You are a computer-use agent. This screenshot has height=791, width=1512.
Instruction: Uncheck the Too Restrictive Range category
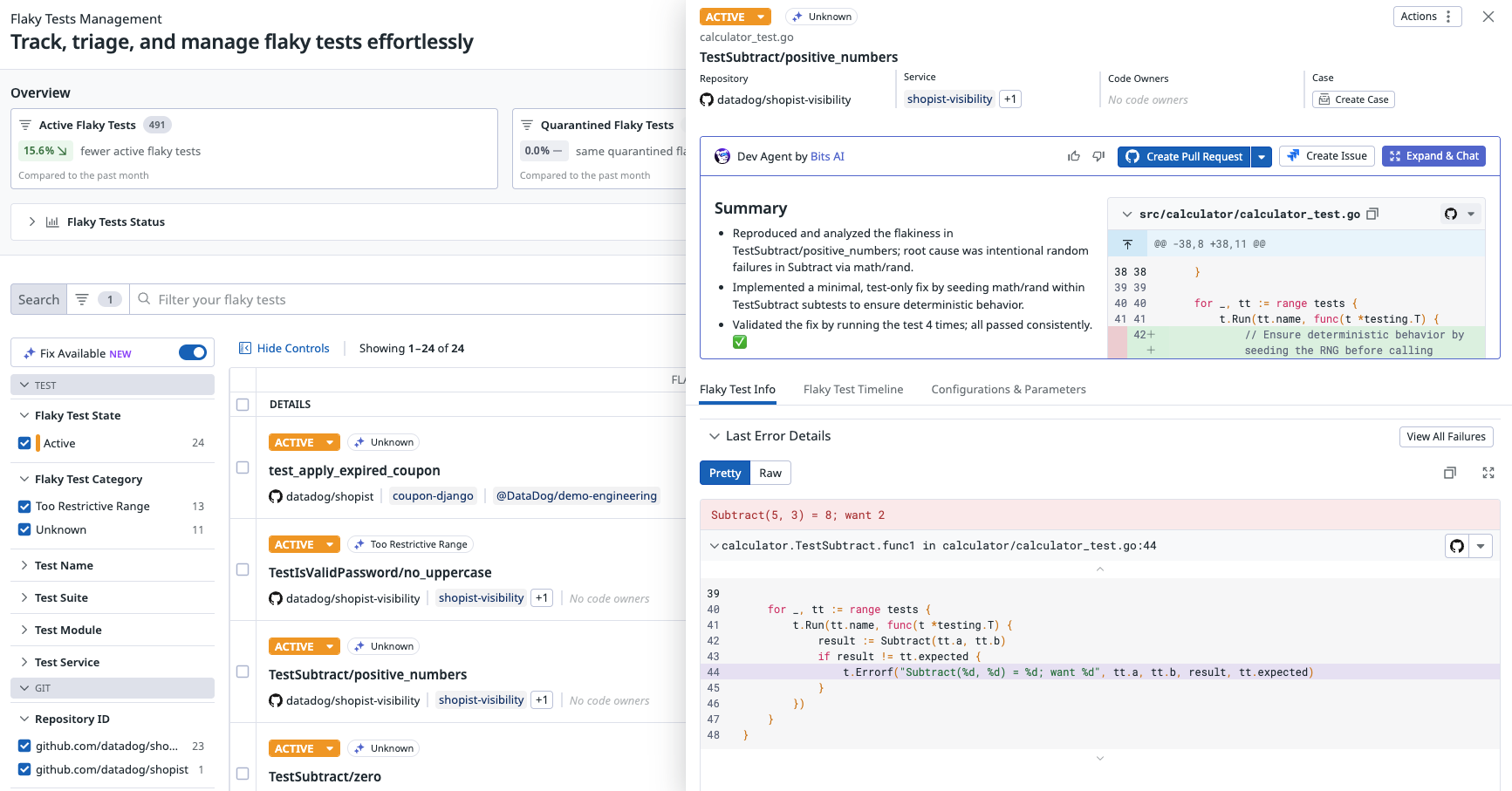click(24, 507)
